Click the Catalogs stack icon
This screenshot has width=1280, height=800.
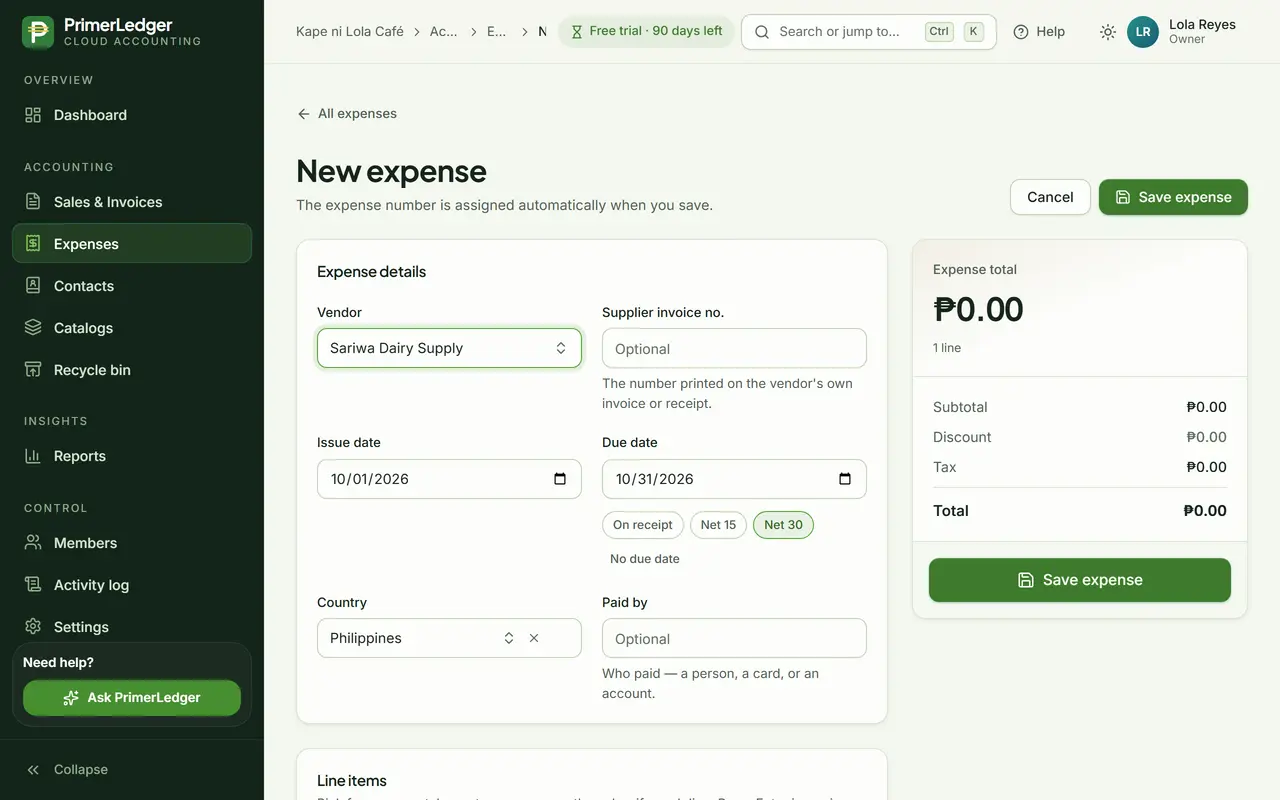click(x=33, y=328)
